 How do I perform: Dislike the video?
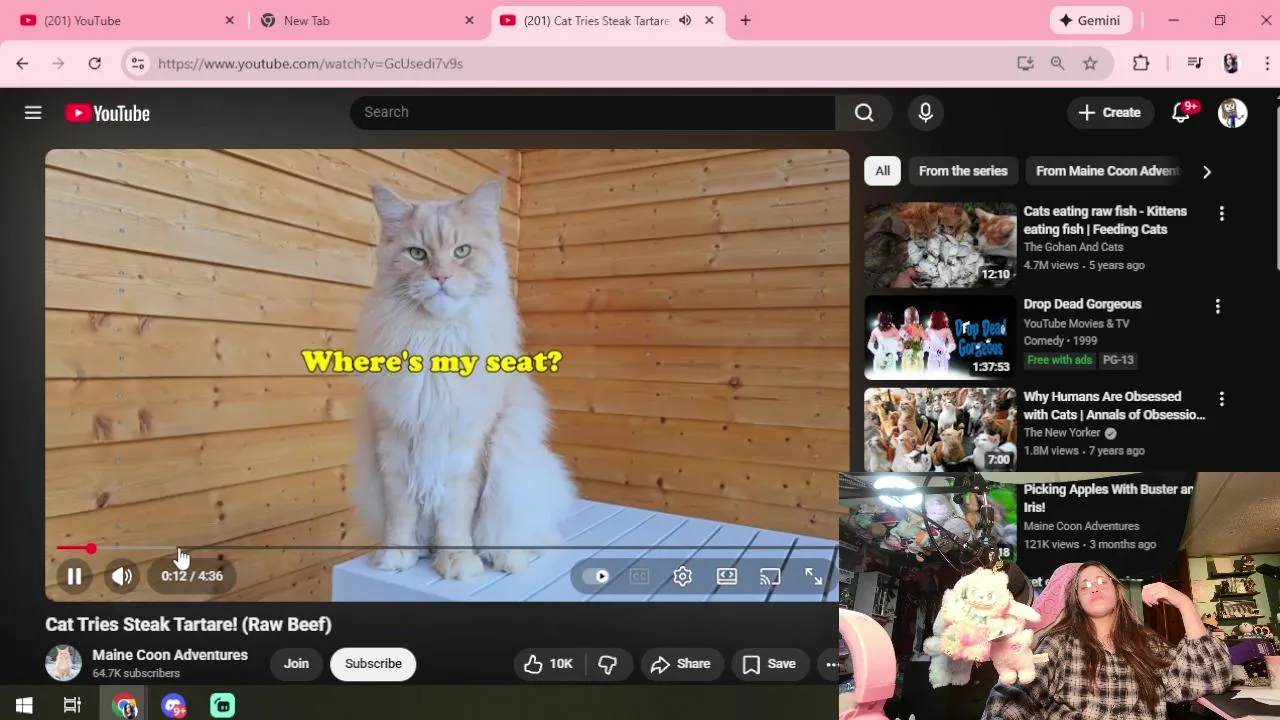(x=607, y=664)
